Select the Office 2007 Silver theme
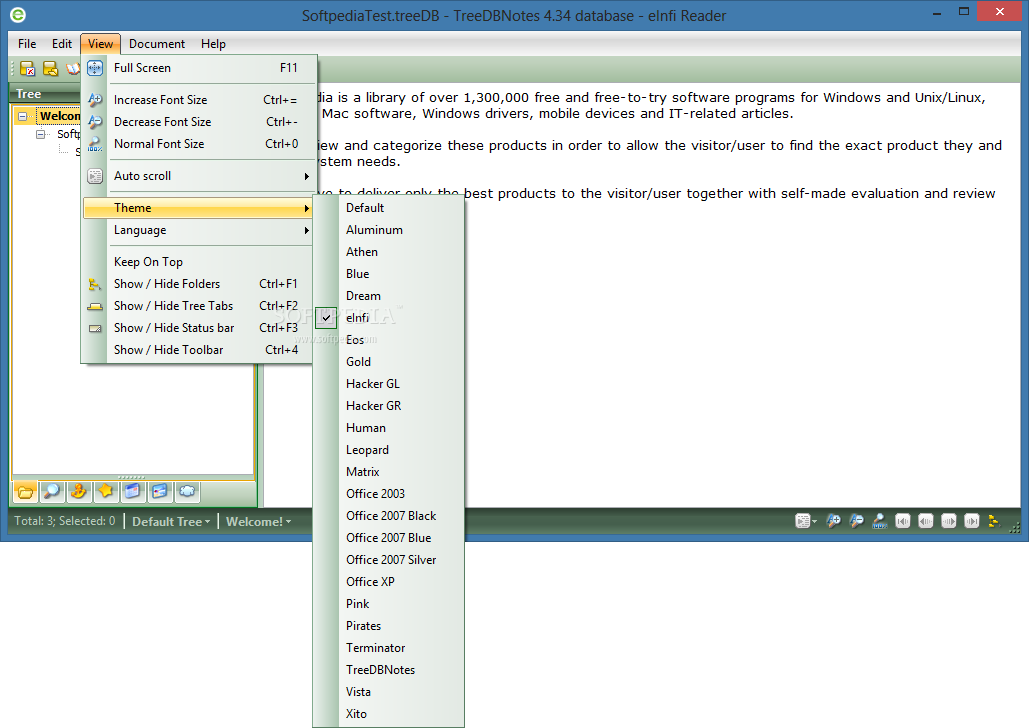 pyautogui.click(x=388, y=560)
